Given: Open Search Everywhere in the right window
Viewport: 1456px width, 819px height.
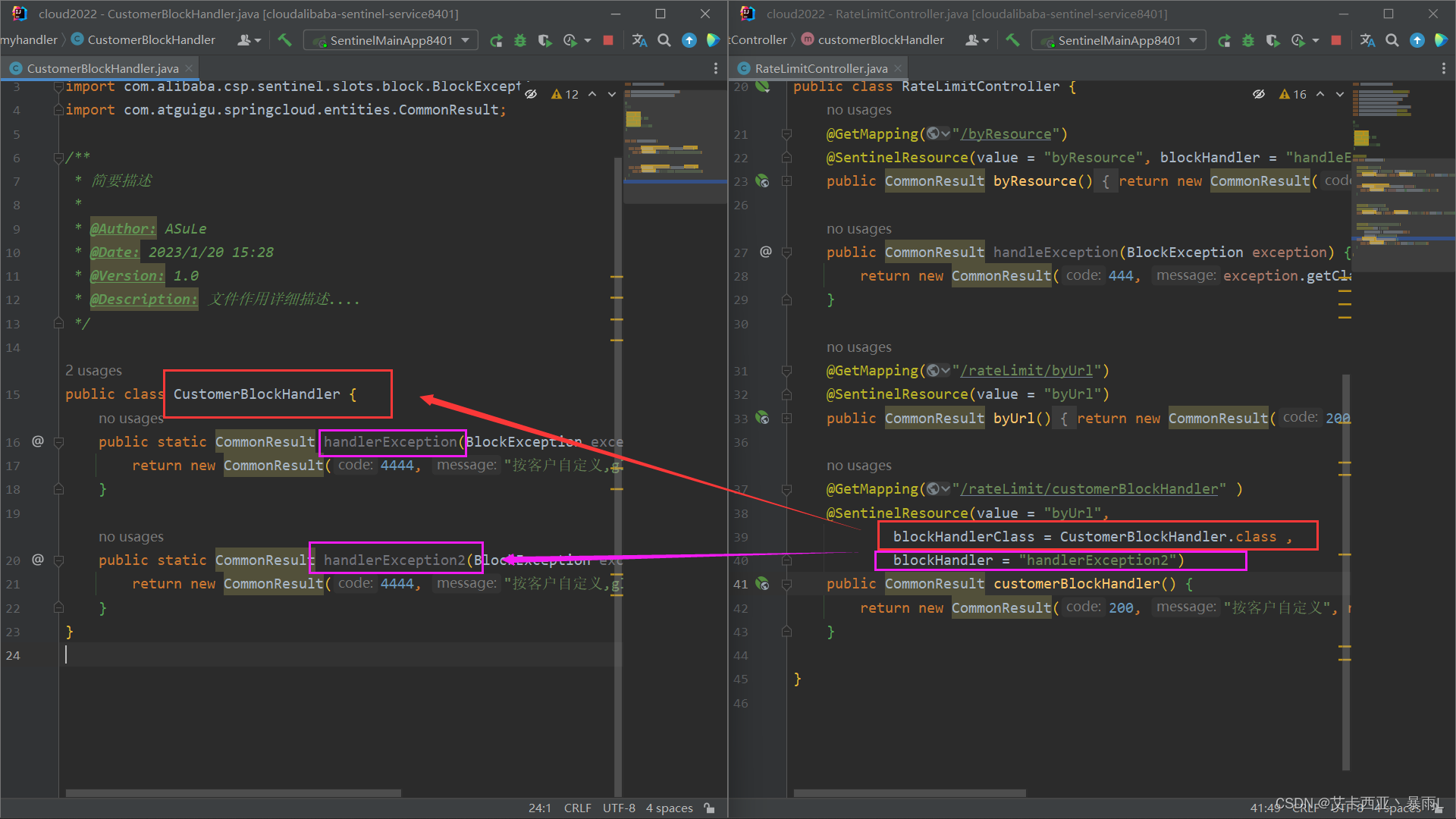Looking at the screenshot, I should tap(1392, 40).
